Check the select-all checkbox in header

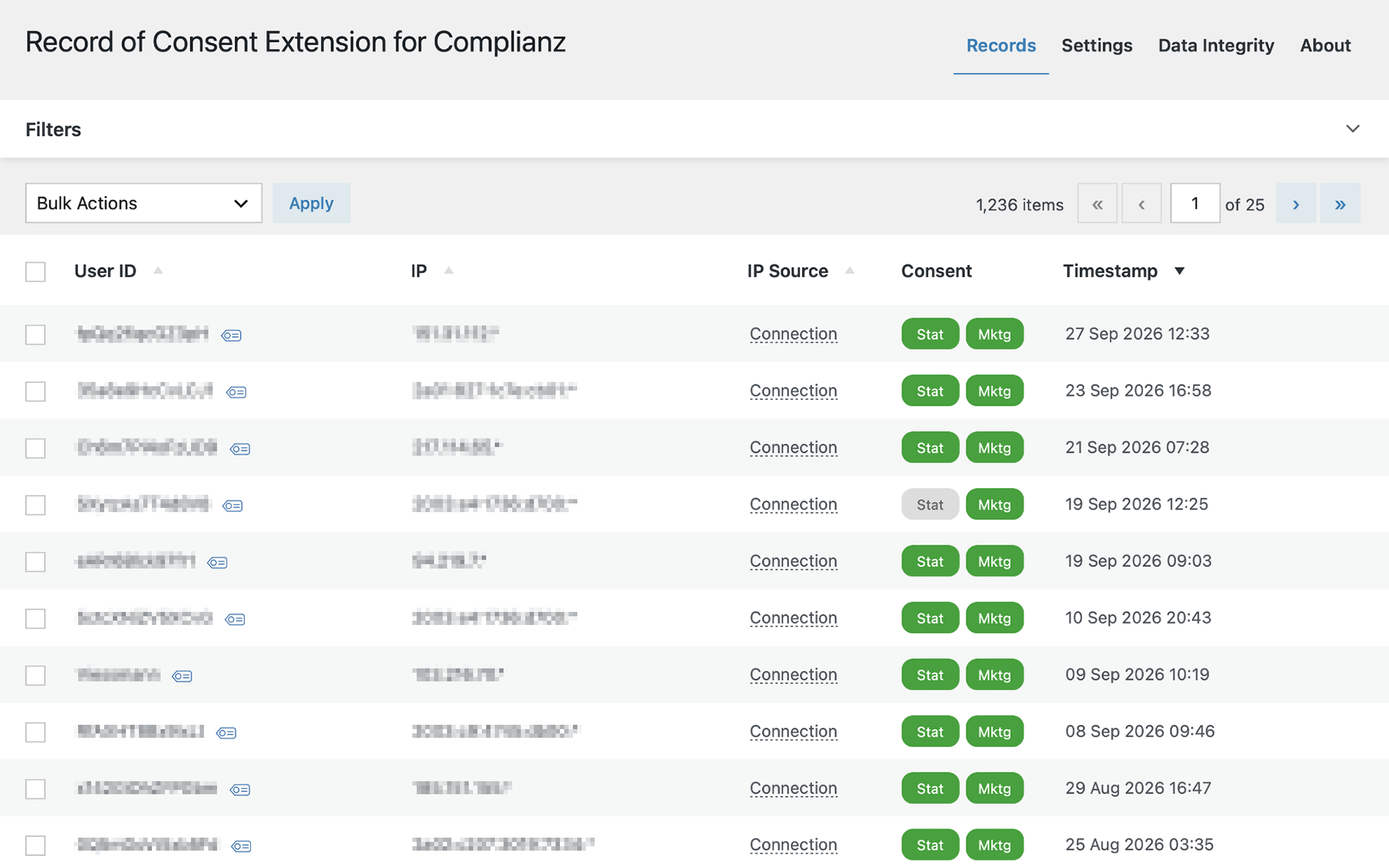35,272
